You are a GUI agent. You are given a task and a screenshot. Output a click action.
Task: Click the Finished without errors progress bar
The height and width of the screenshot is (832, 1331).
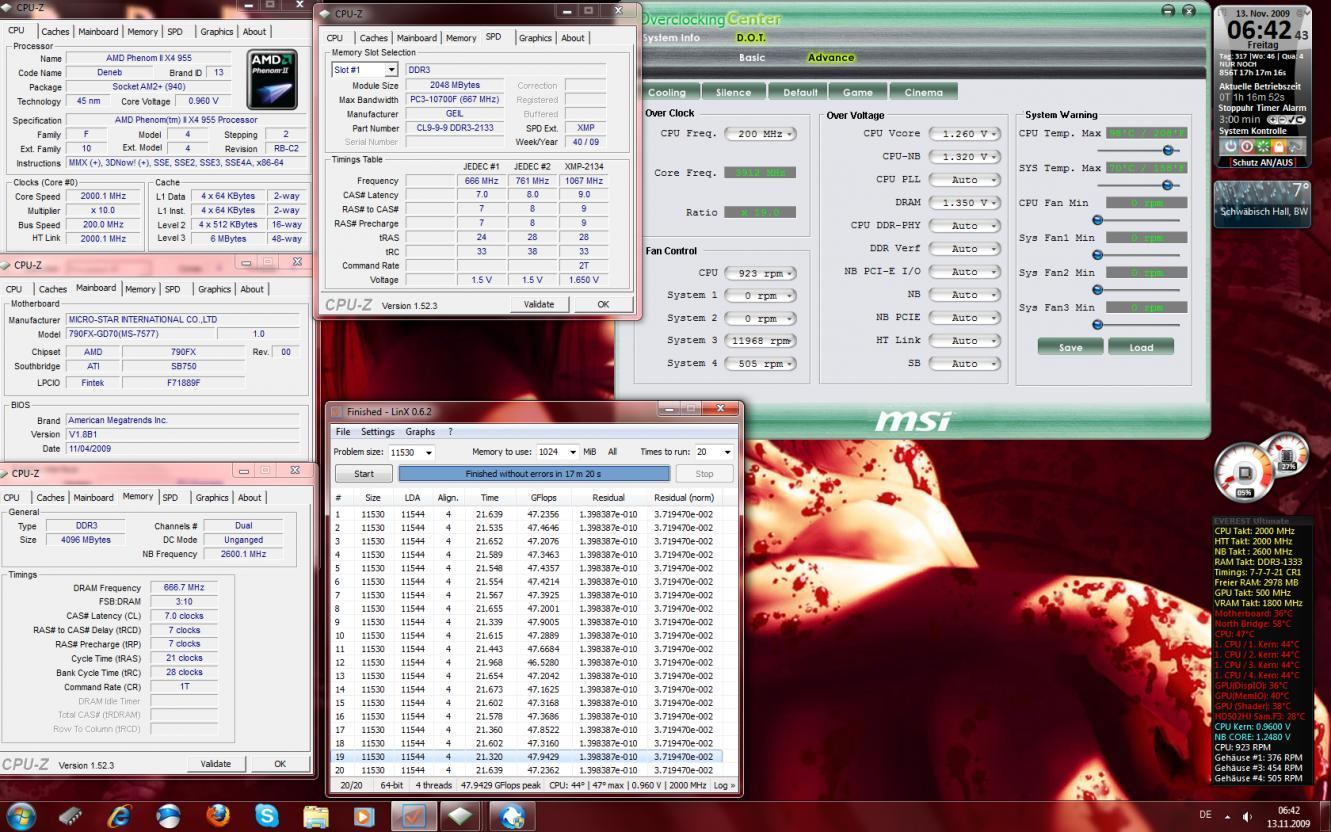point(534,474)
